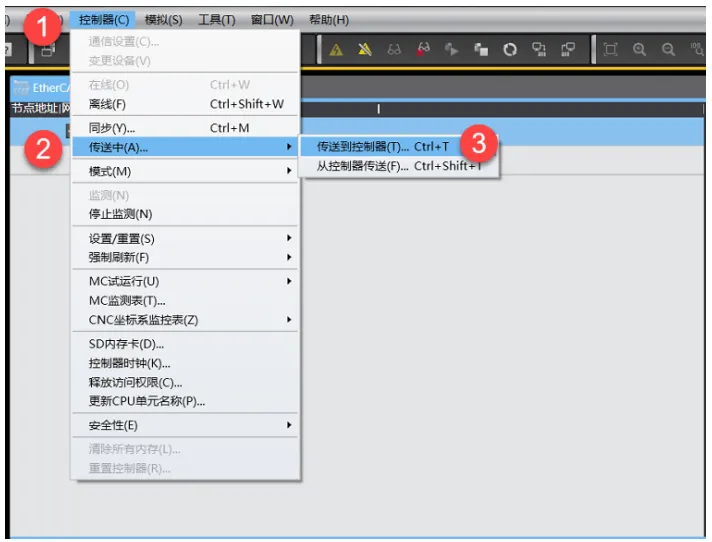Switch to the EtherCAT tab
The width and height of the screenshot is (712, 542).
click(40, 88)
